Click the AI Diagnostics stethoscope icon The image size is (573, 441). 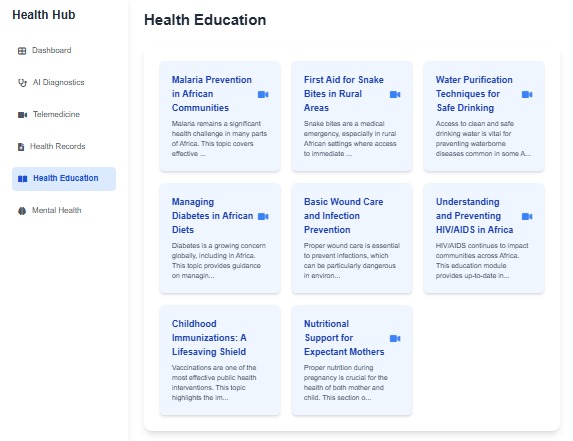click(x=22, y=83)
